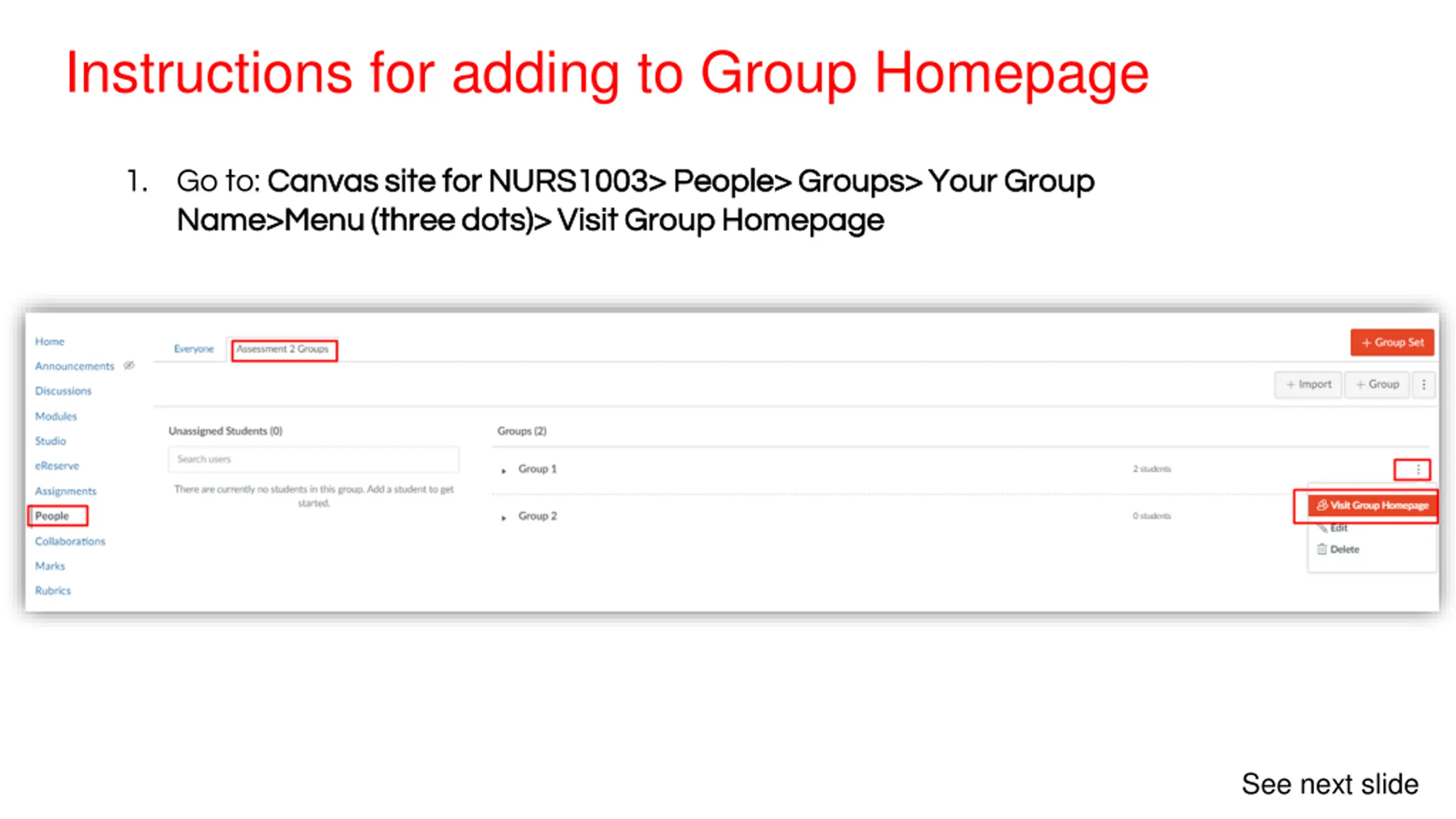Viewport: 1456px width, 819px height.
Task: Switch to the Everyone tab
Action: coord(193,349)
